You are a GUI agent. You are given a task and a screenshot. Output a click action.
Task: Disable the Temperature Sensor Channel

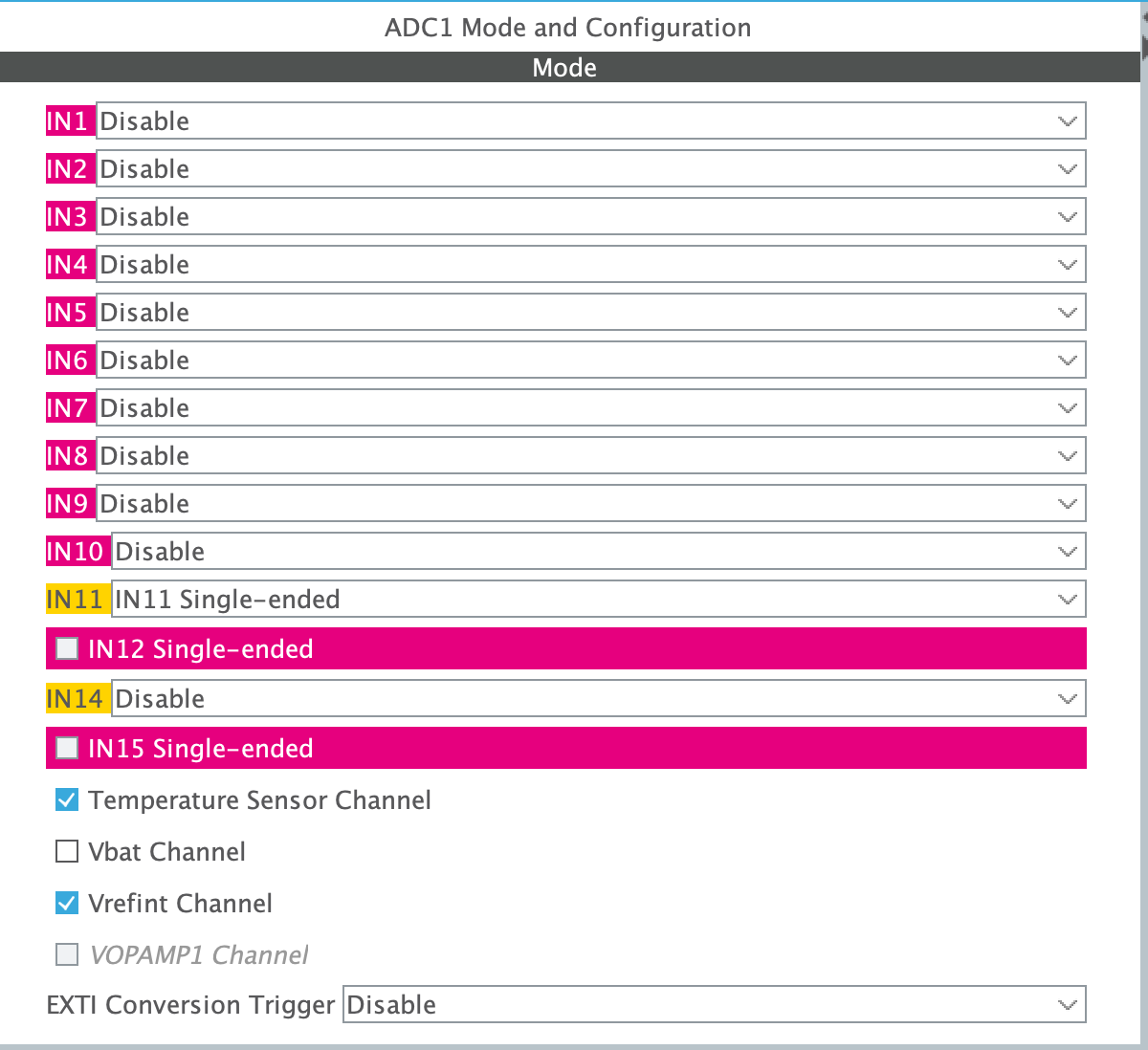point(66,799)
